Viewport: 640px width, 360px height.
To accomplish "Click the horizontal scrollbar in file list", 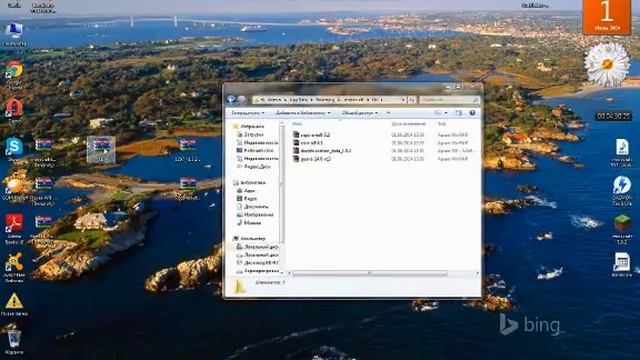I will point(370,273).
